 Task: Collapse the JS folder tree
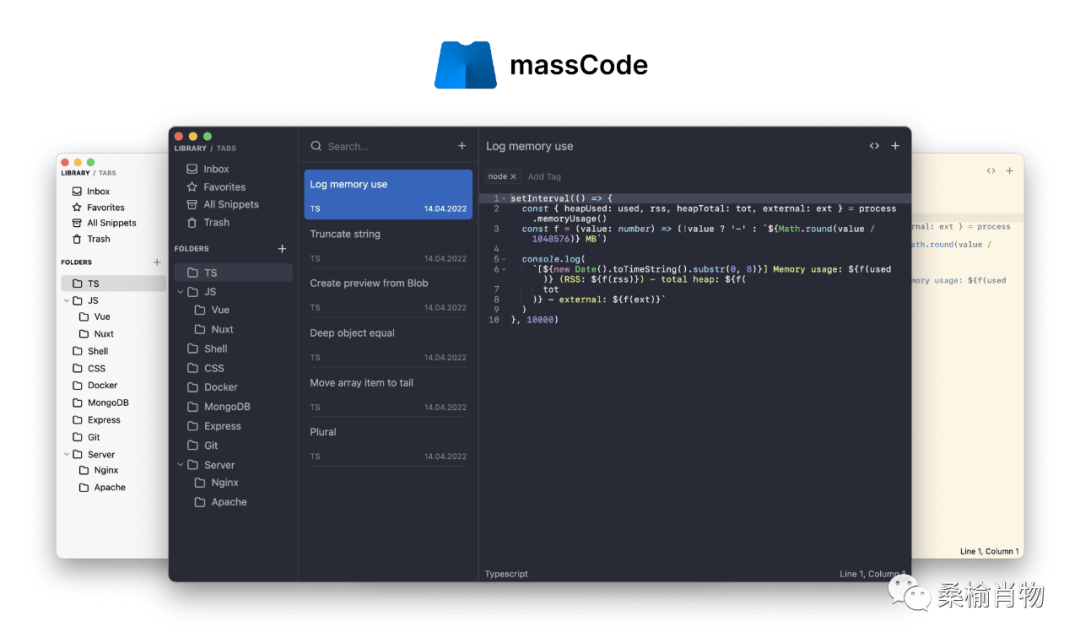coord(180,290)
